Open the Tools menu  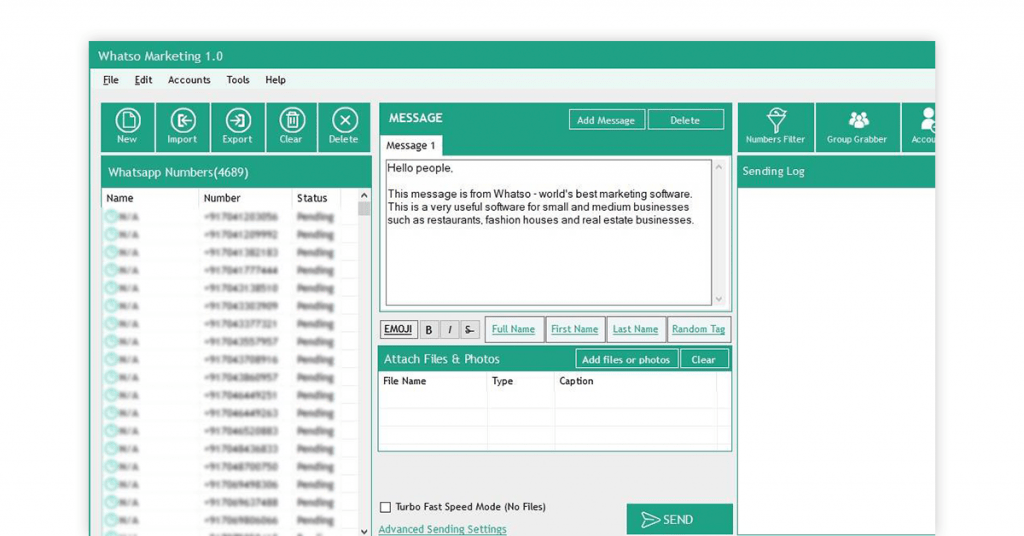(238, 80)
